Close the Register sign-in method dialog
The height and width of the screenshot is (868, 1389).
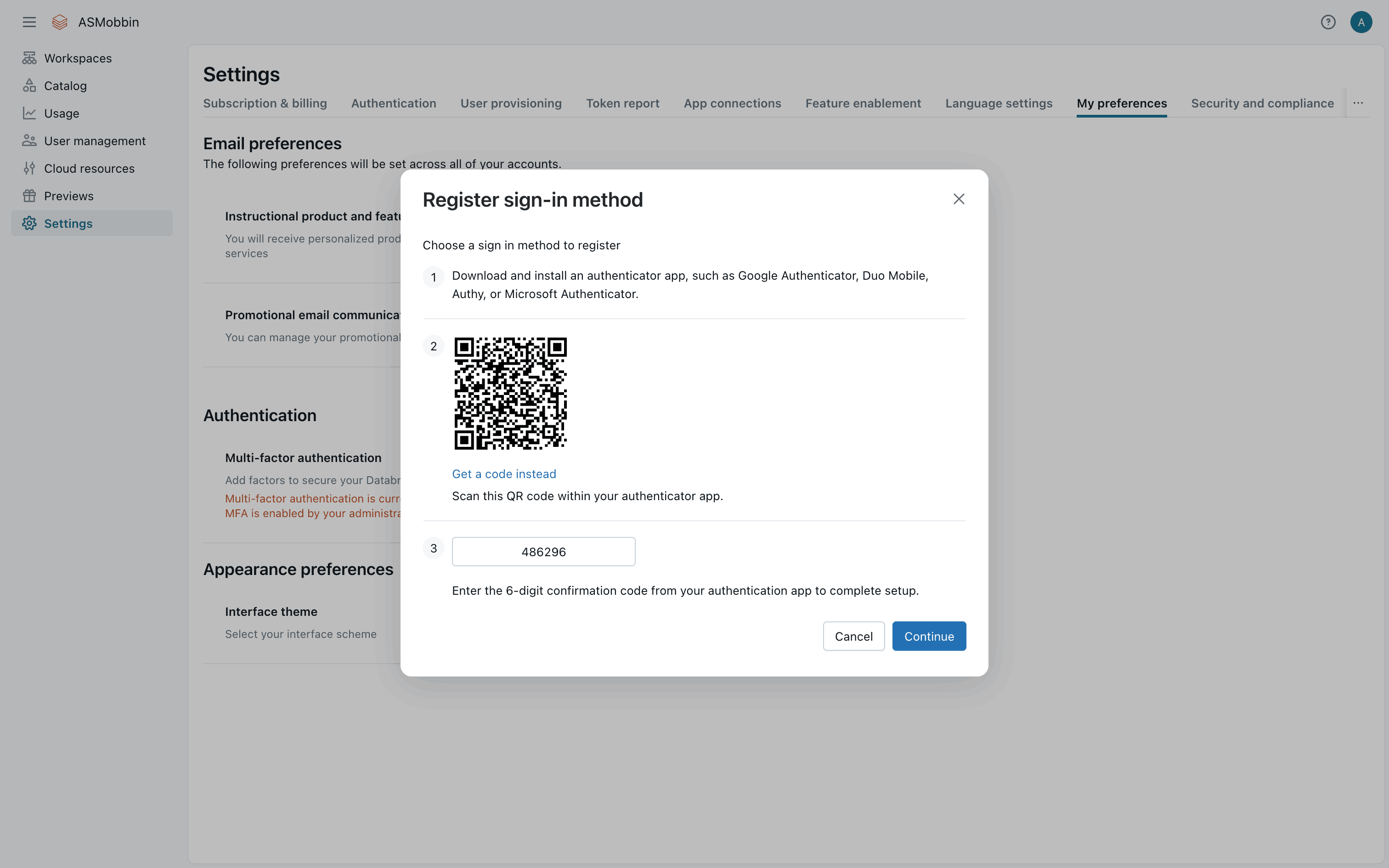[x=958, y=199]
